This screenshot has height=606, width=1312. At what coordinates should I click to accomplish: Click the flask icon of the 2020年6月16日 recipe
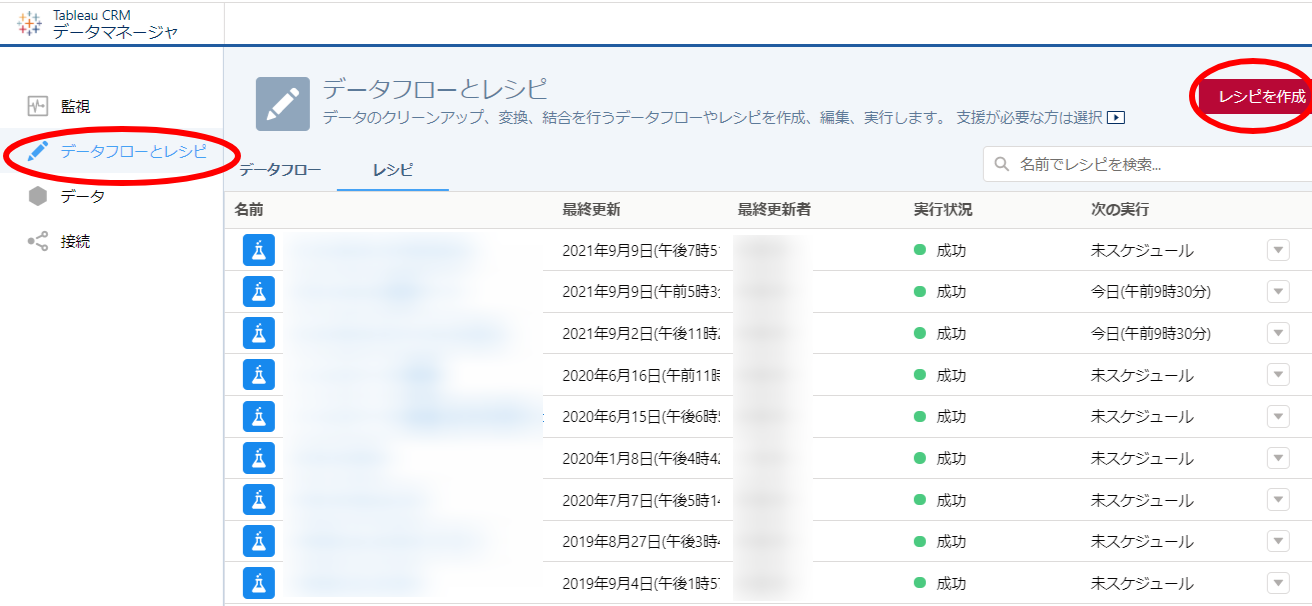pos(258,375)
